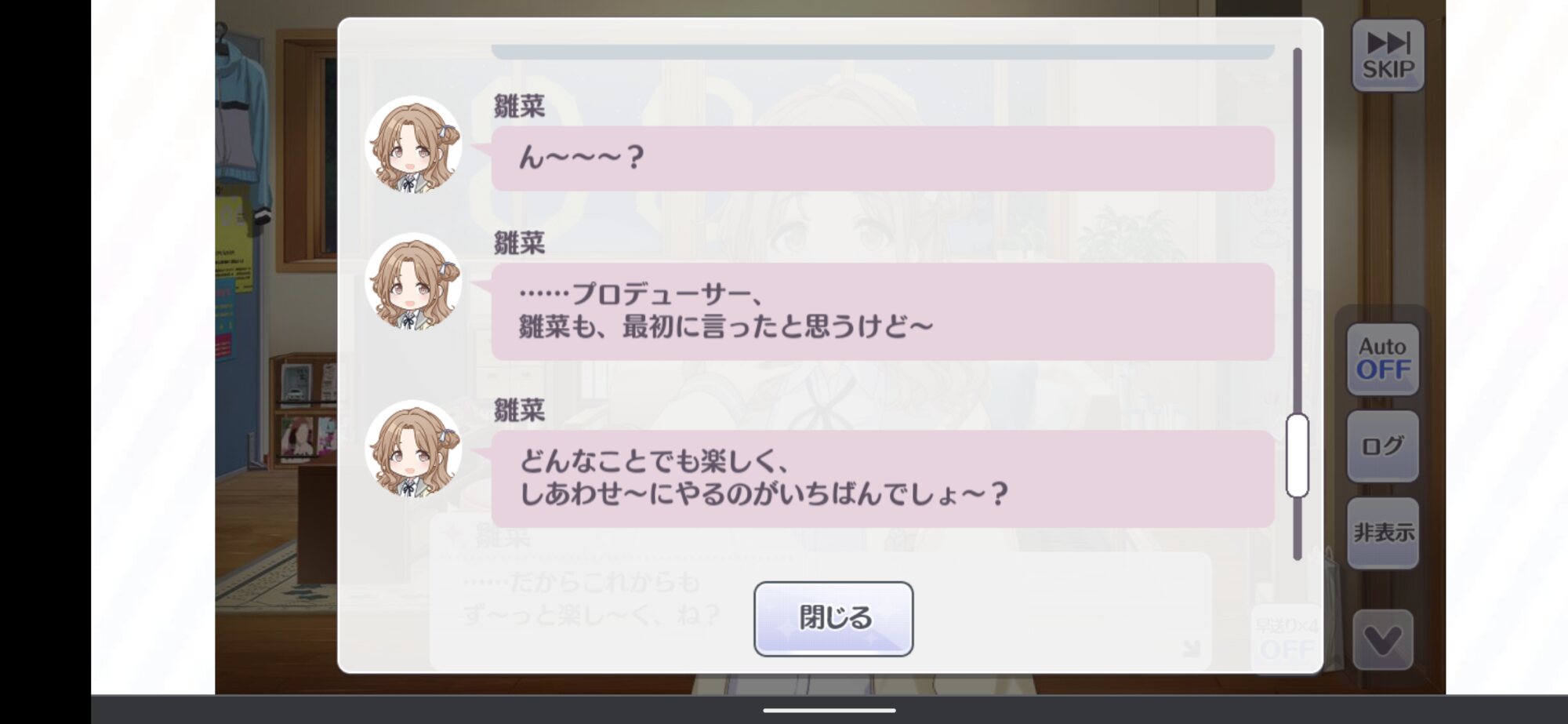Viewport: 1568px width, 724px height.
Task: Click the 雛菜 name label above the last message
Action: point(519,409)
